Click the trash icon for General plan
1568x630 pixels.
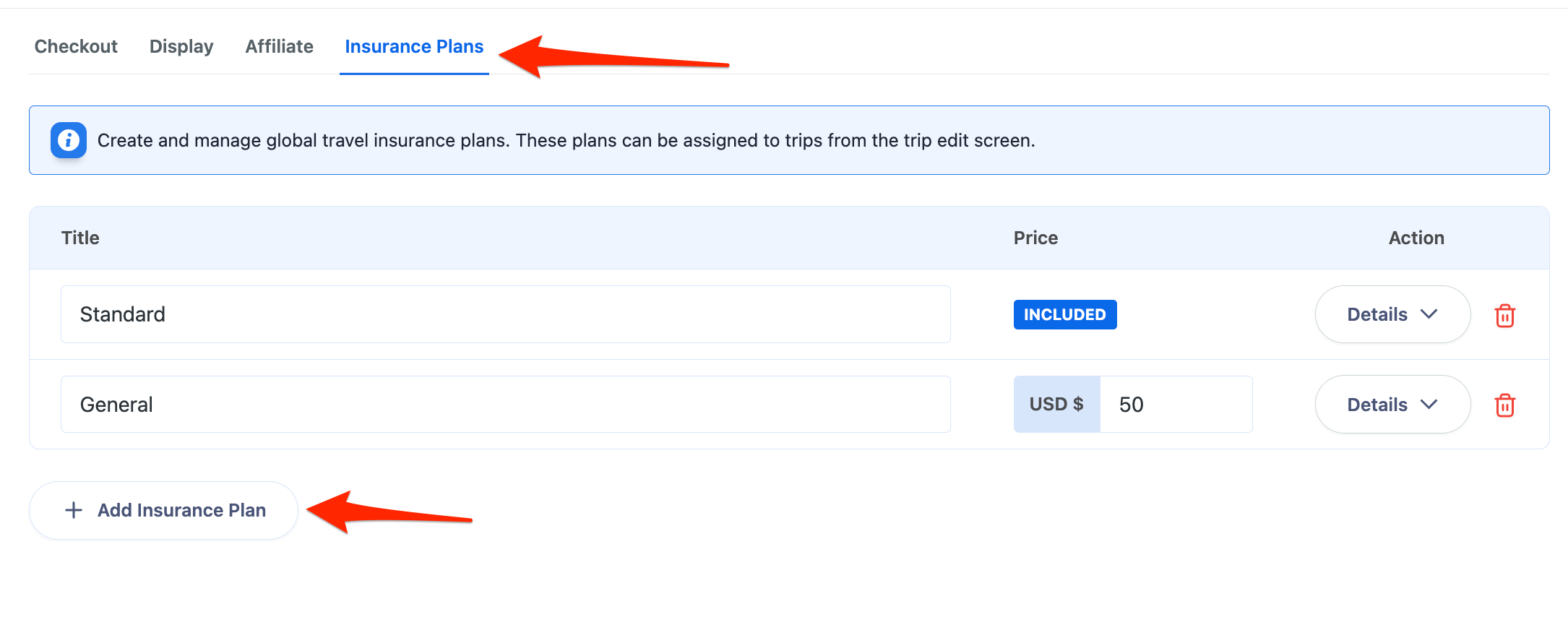pos(1504,405)
